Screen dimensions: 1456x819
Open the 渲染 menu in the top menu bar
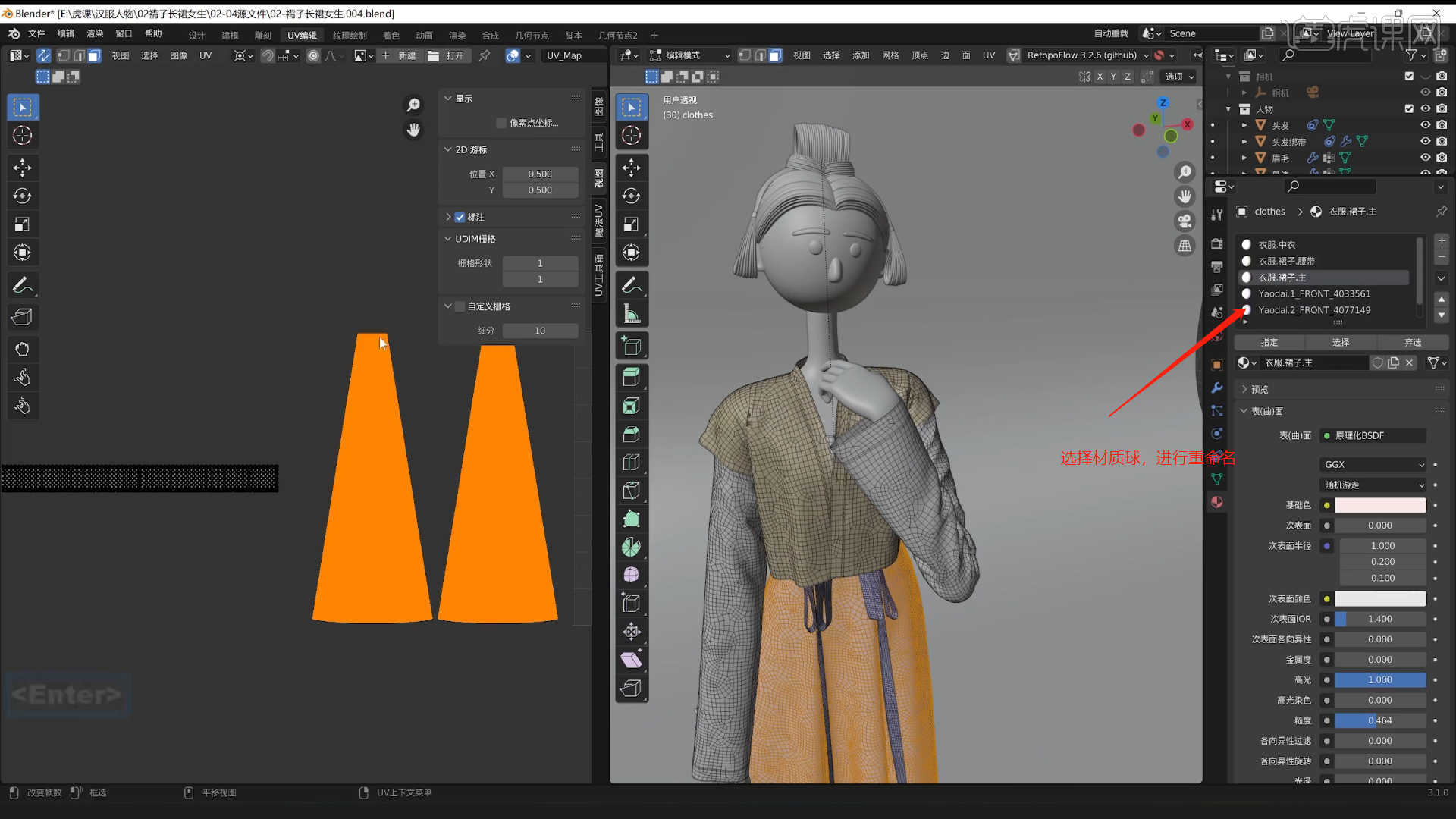(94, 34)
